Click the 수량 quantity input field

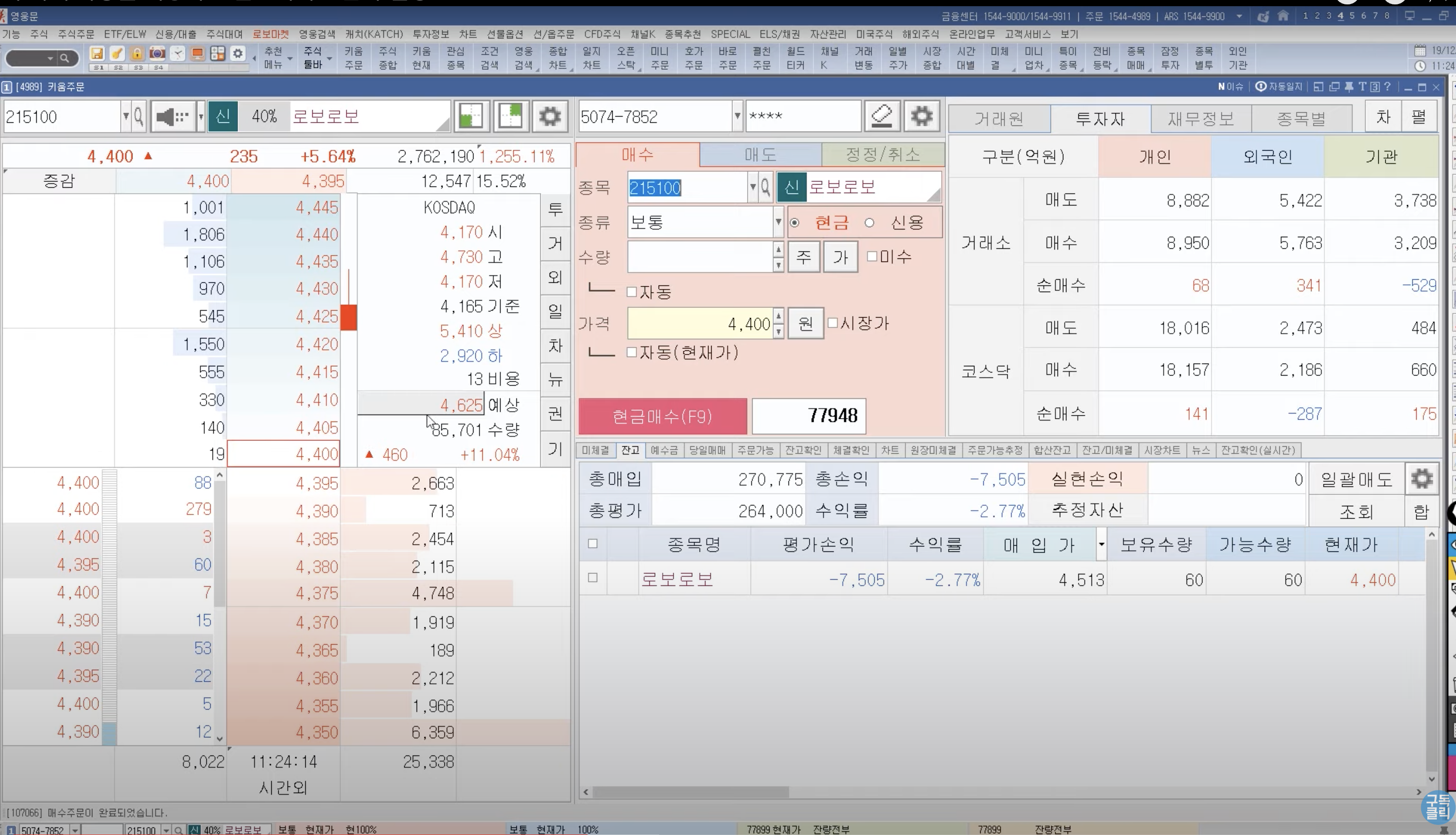(x=700, y=257)
